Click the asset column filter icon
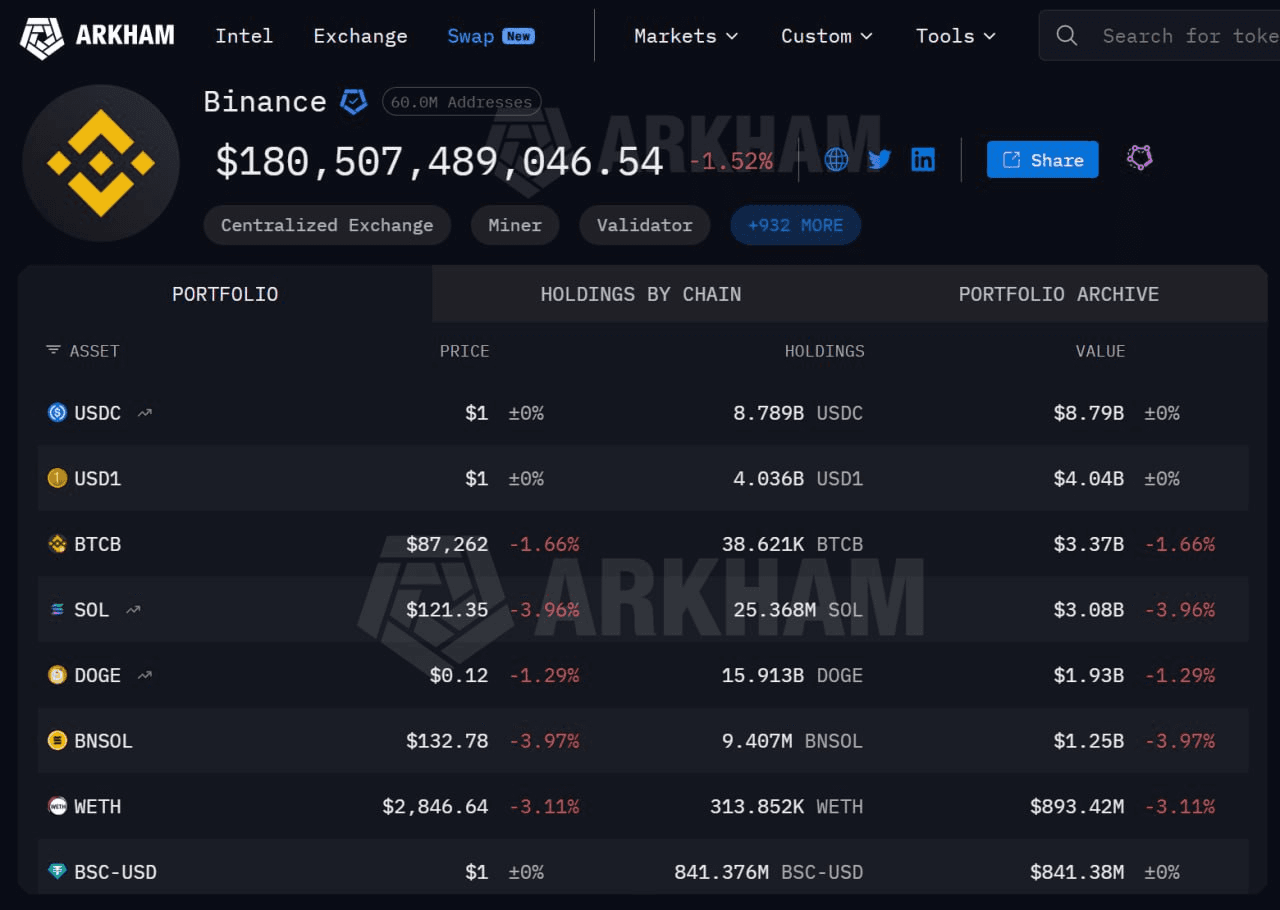The width and height of the screenshot is (1280, 910). [53, 351]
